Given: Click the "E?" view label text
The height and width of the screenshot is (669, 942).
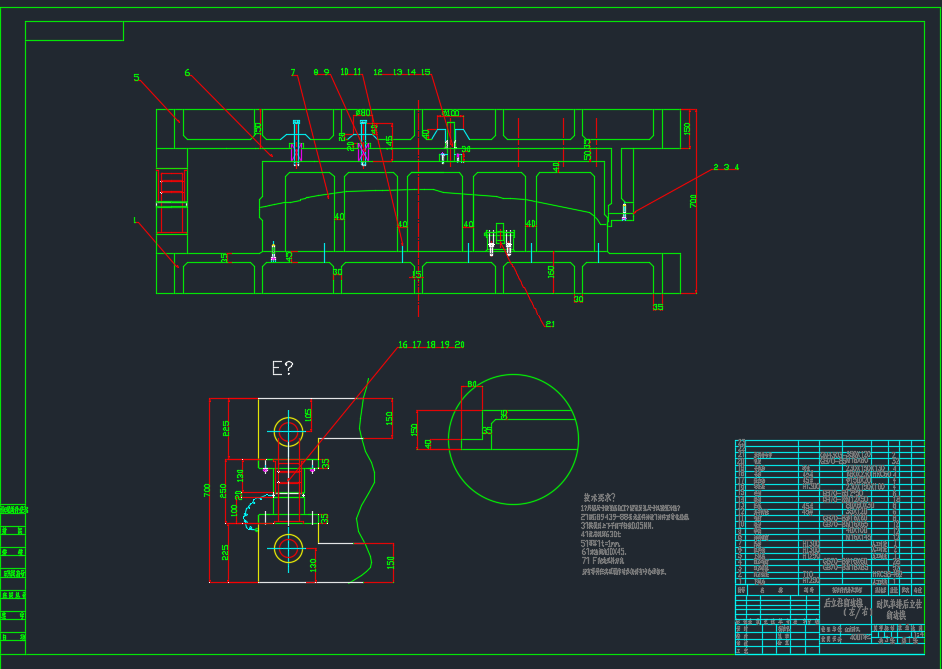Looking at the screenshot, I should (x=283, y=368).
